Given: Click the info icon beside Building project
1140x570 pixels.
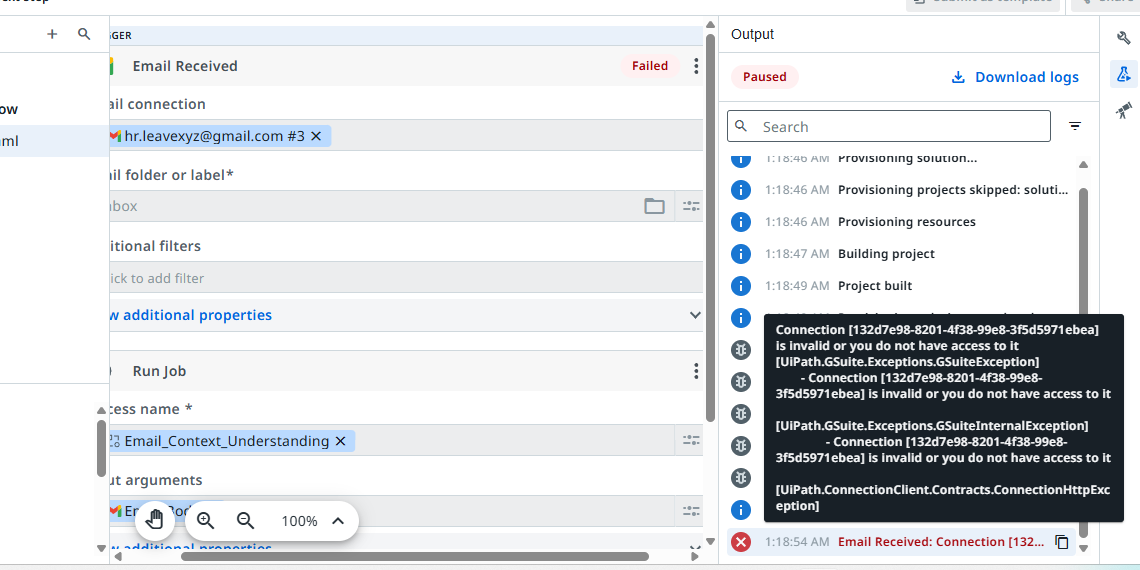Looking at the screenshot, I should [740, 254].
